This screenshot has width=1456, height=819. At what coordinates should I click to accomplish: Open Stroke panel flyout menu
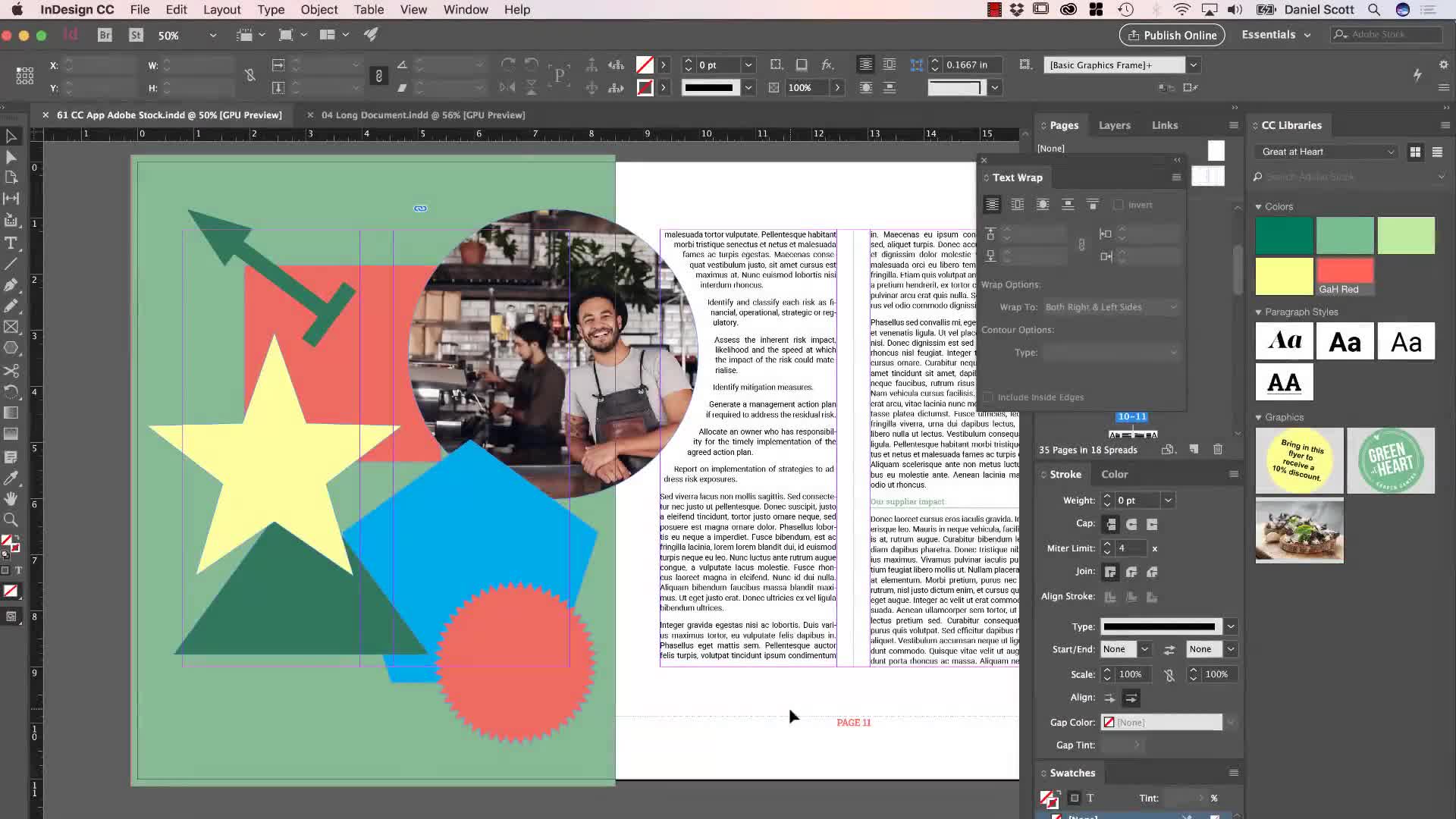coord(1234,475)
